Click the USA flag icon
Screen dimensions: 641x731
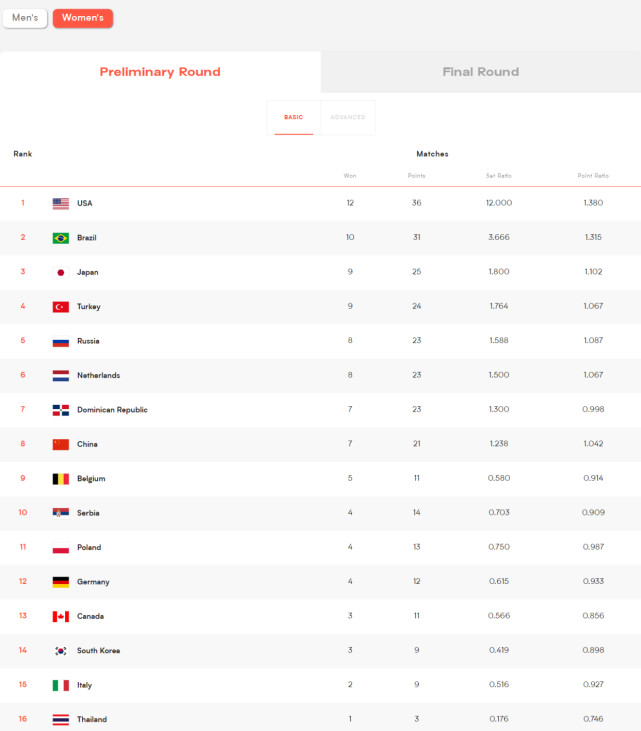point(61,203)
